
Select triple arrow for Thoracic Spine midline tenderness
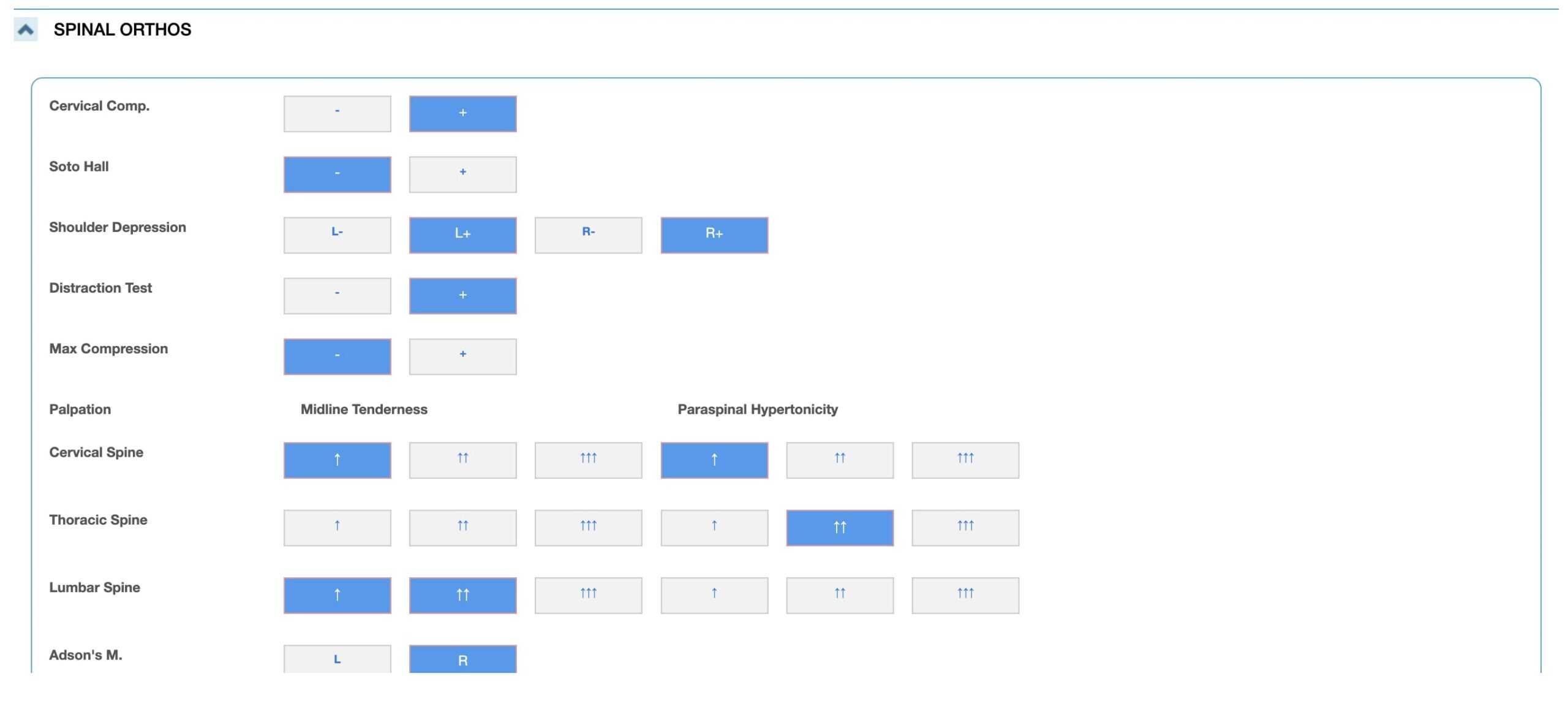point(587,527)
